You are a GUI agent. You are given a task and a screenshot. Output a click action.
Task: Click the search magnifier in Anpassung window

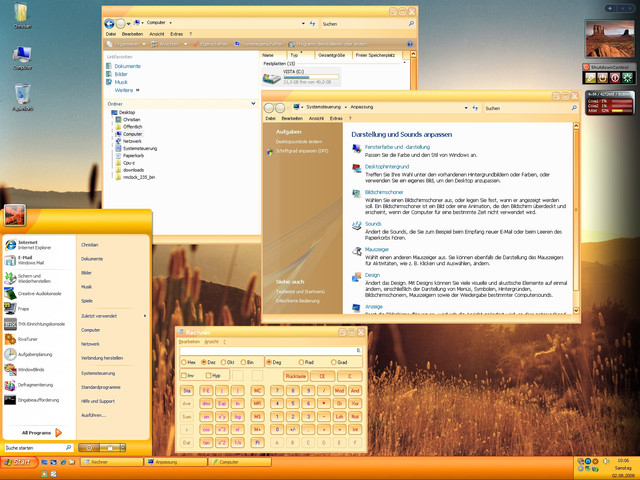[574, 108]
